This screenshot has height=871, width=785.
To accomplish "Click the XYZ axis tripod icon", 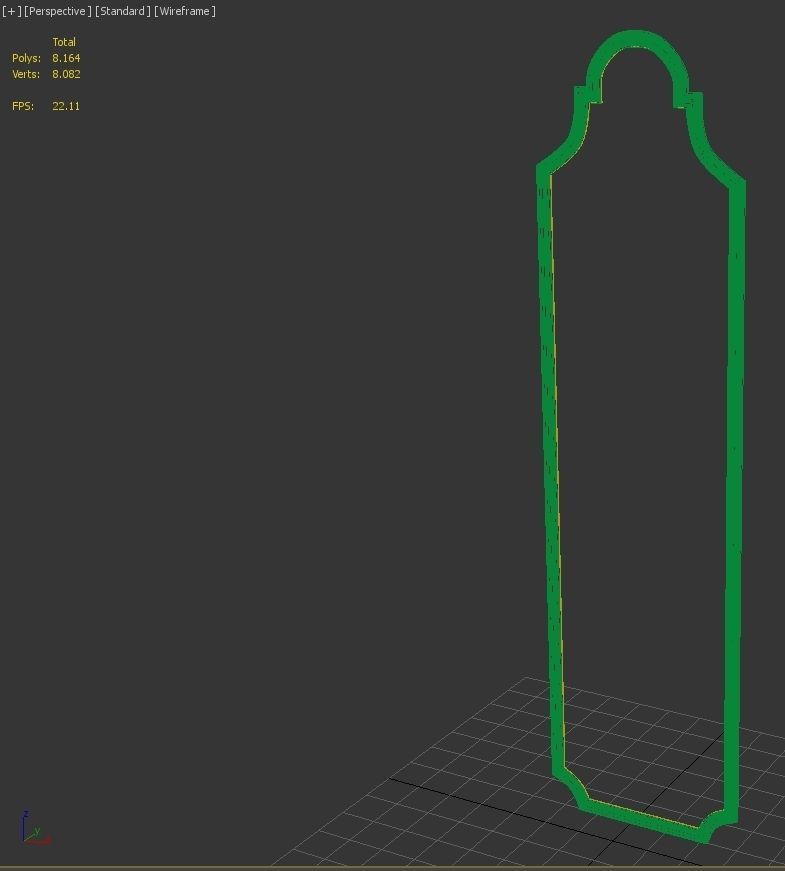I will tap(36, 828).
